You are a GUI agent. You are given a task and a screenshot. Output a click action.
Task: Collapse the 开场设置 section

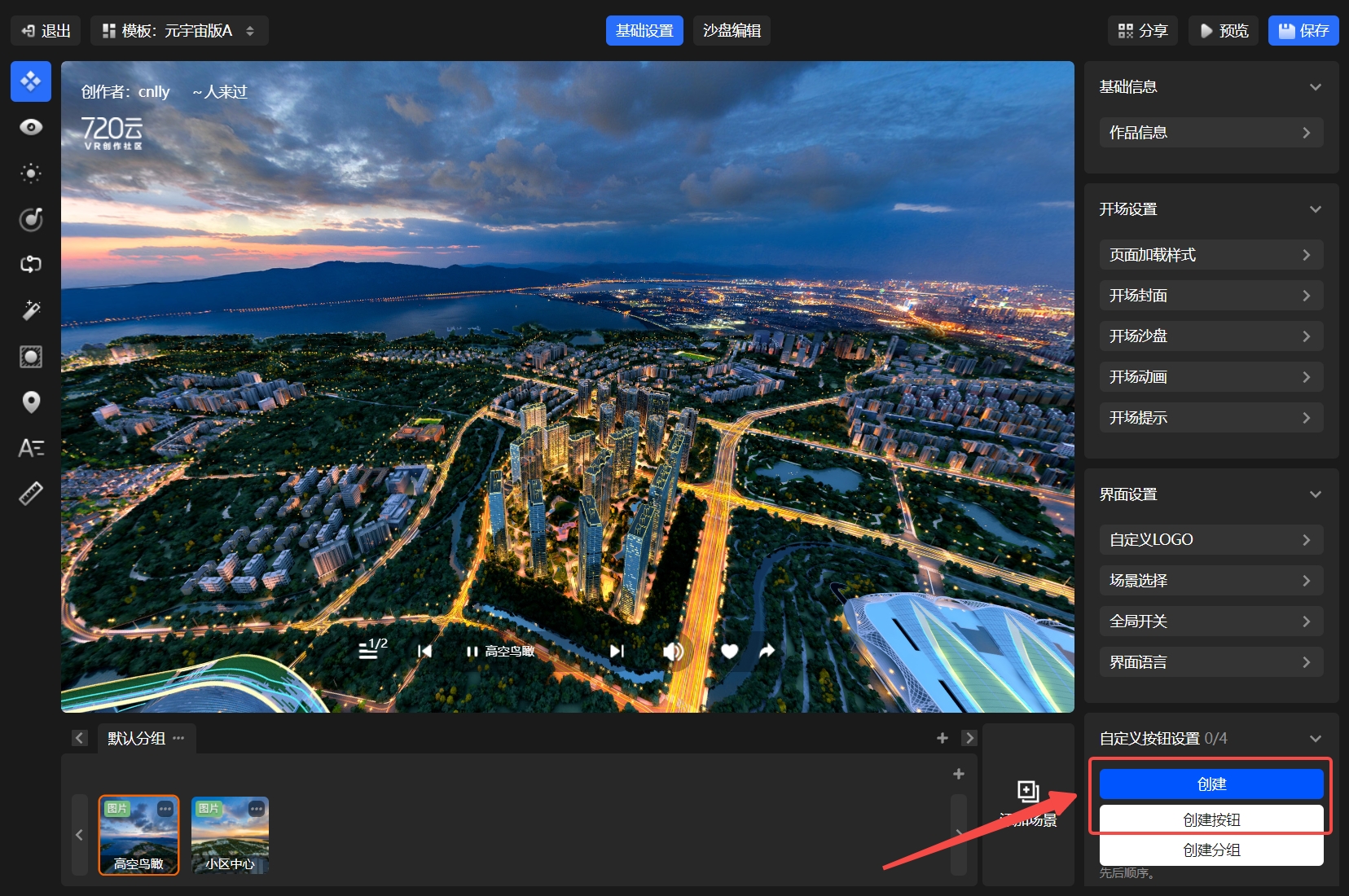click(x=1315, y=209)
